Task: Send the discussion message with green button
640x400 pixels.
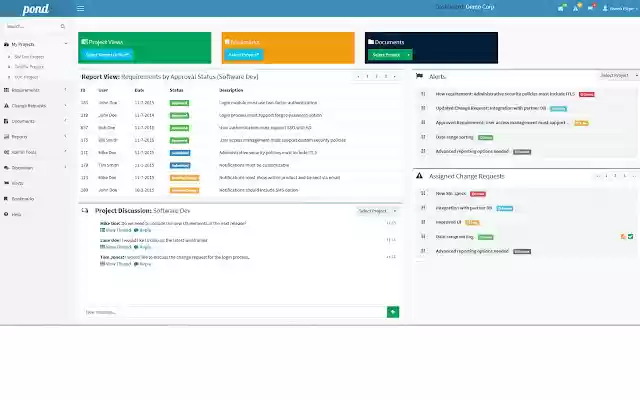Action: coord(393,312)
